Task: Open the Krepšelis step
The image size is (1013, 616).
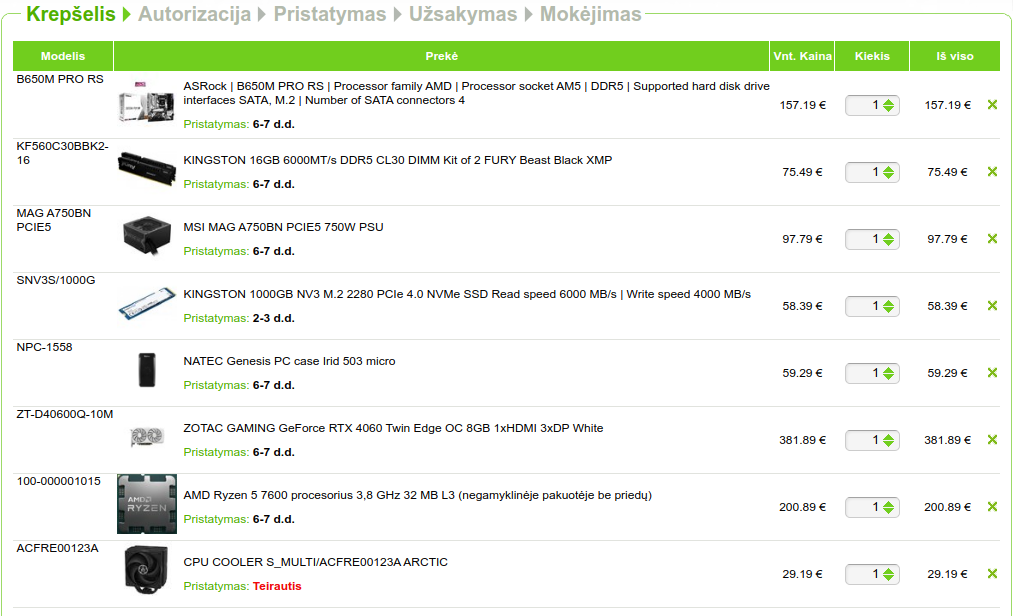Action: (x=70, y=14)
